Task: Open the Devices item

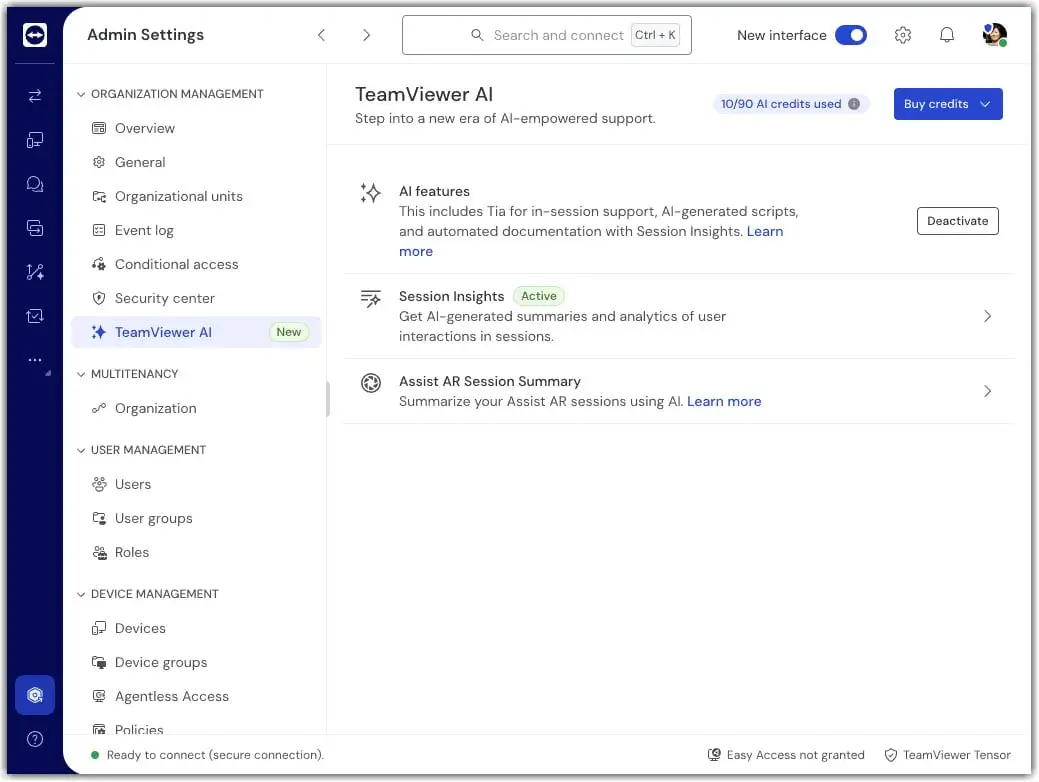Action: [196, 628]
